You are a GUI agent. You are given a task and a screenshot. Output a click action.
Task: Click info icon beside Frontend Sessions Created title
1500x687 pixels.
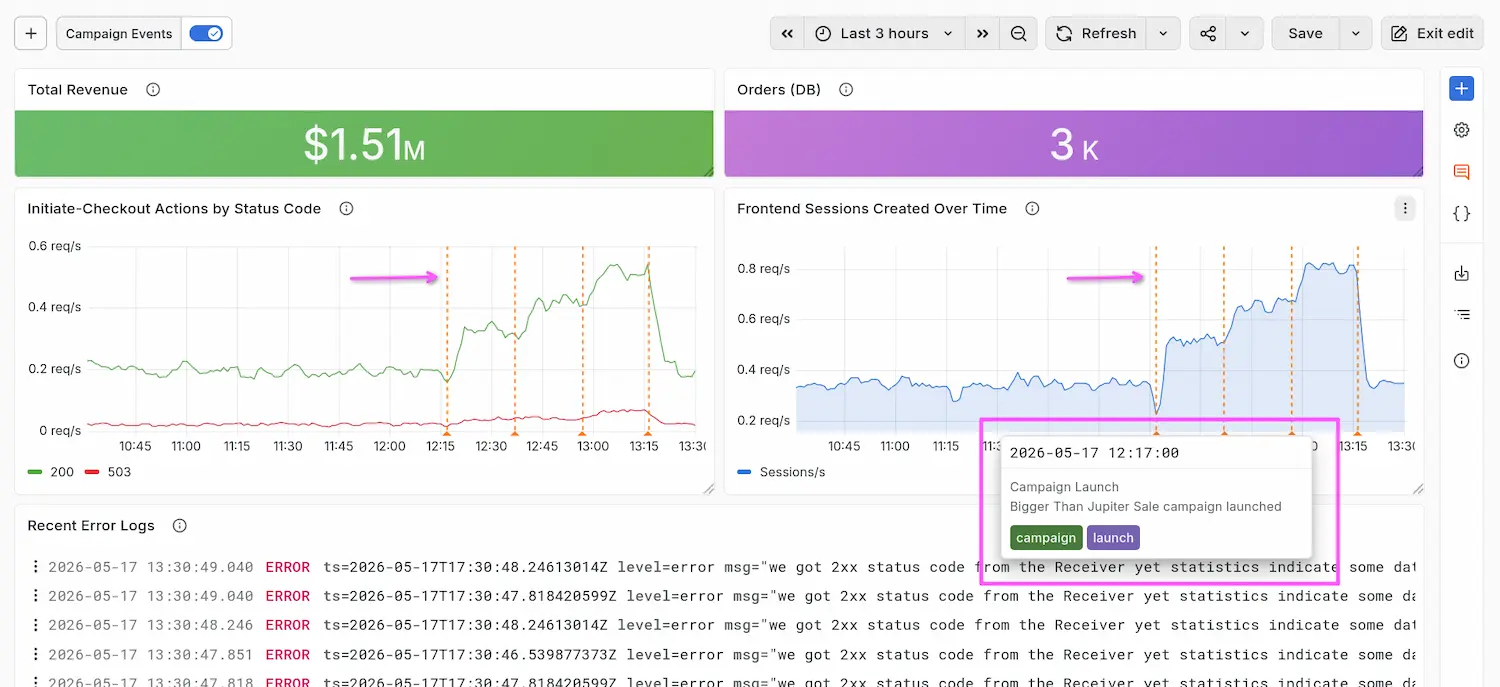tap(1032, 208)
